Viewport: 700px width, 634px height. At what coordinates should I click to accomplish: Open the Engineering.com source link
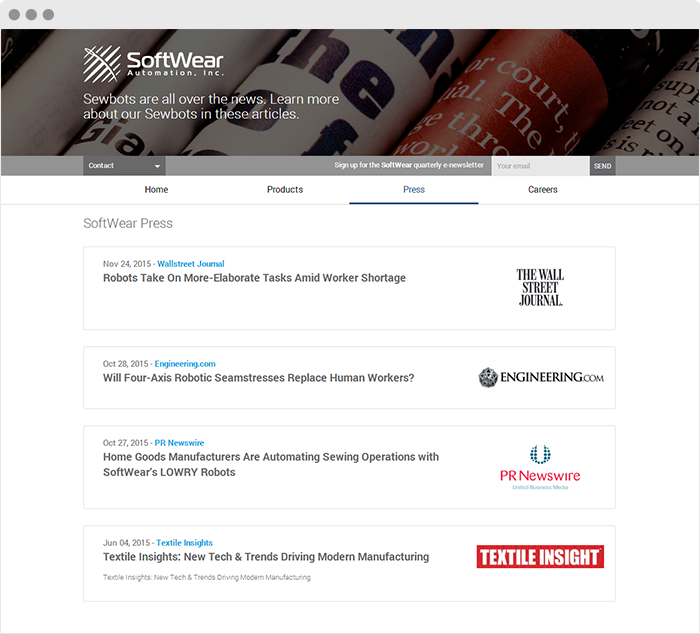pyautogui.click(x=185, y=364)
